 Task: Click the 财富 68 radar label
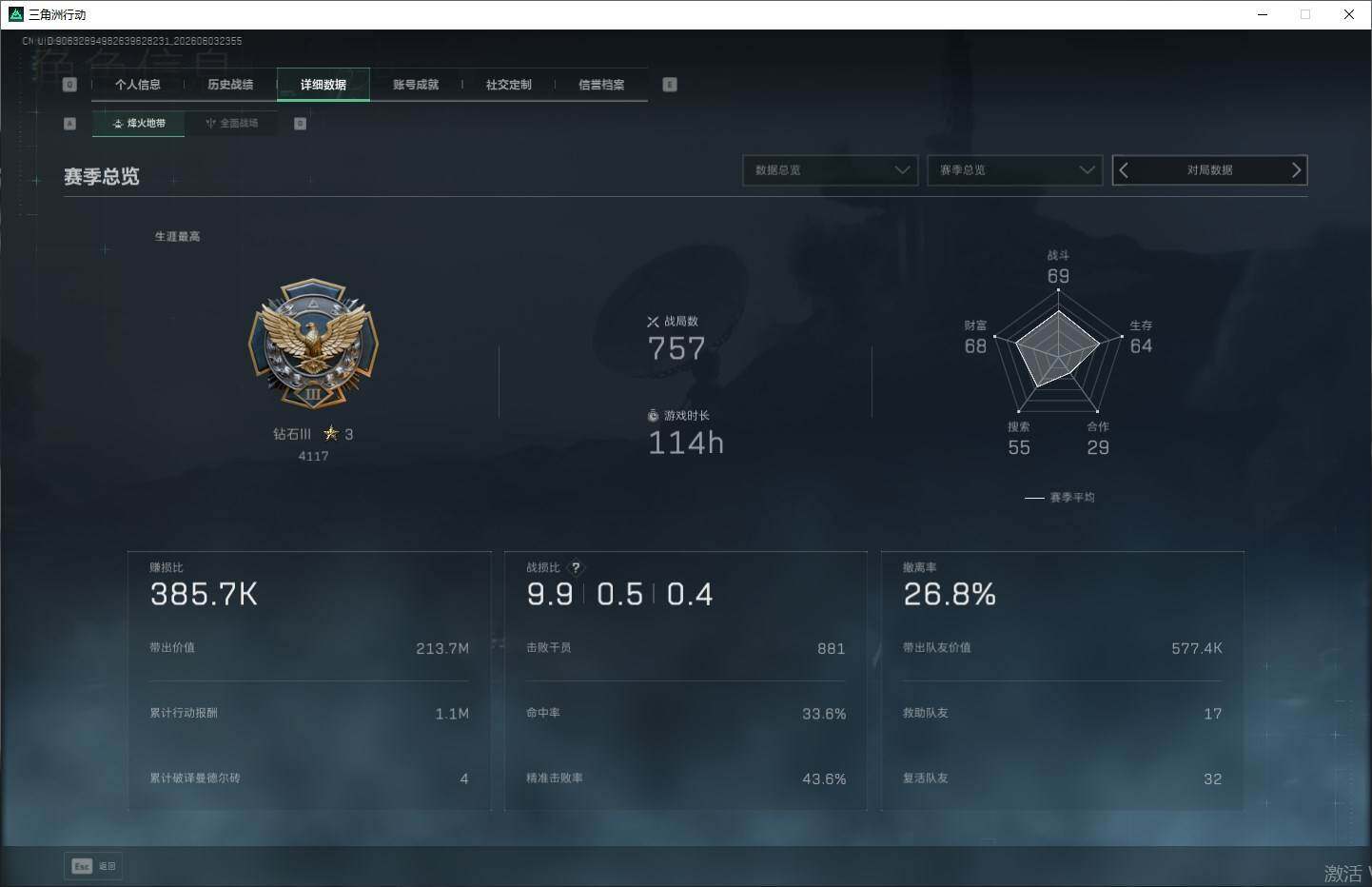click(975, 337)
